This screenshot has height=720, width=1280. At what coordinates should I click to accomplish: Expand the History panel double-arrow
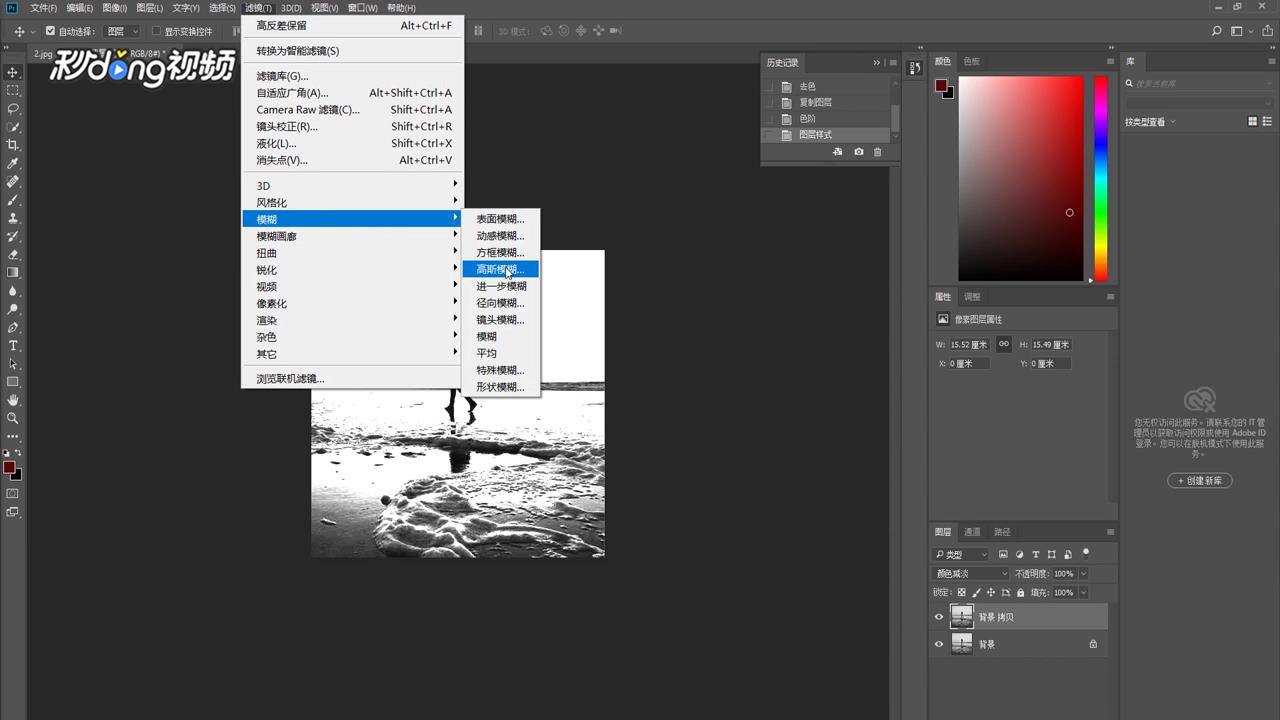(x=877, y=63)
